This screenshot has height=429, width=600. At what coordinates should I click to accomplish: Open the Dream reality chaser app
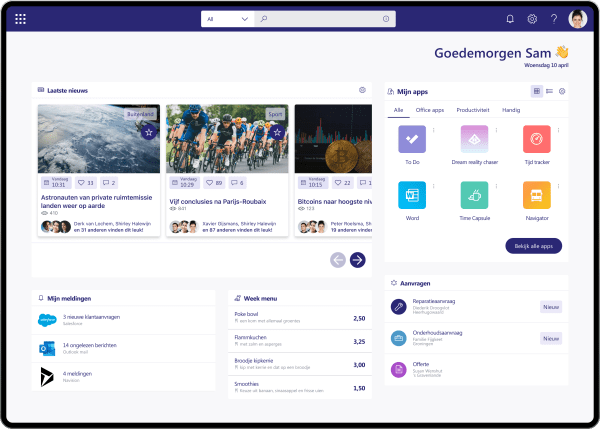(x=474, y=138)
